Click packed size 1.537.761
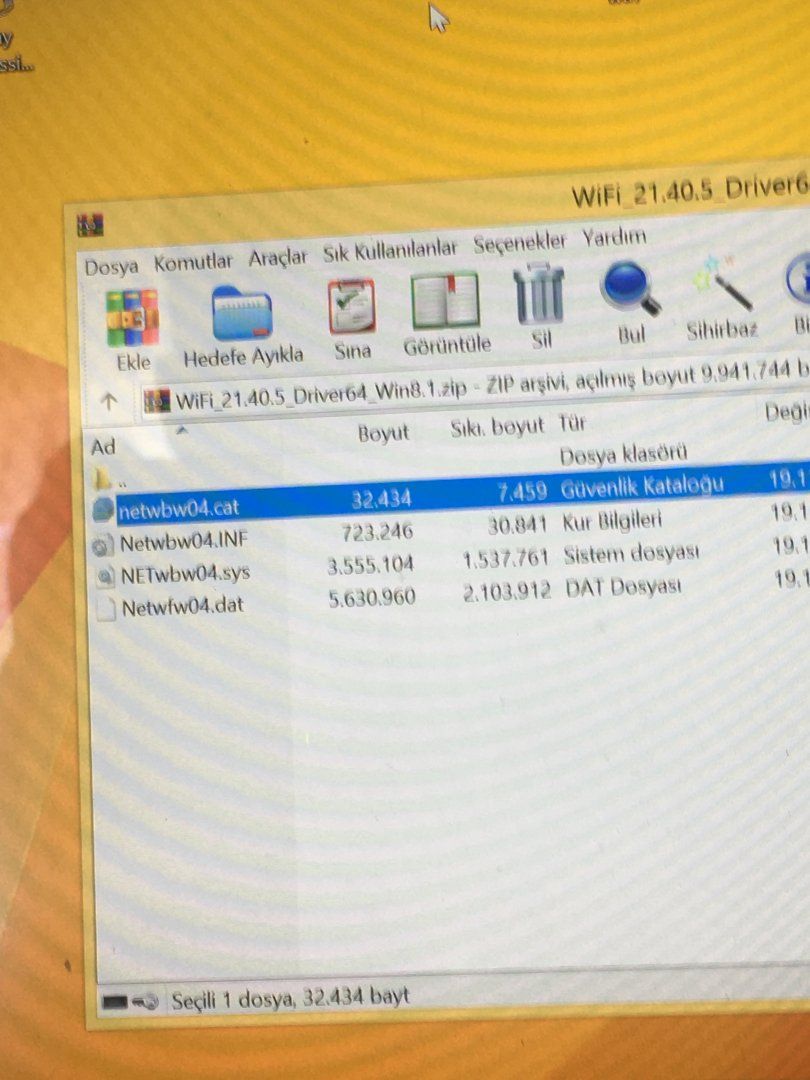Viewport: 810px width, 1080px height. coord(506,559)
